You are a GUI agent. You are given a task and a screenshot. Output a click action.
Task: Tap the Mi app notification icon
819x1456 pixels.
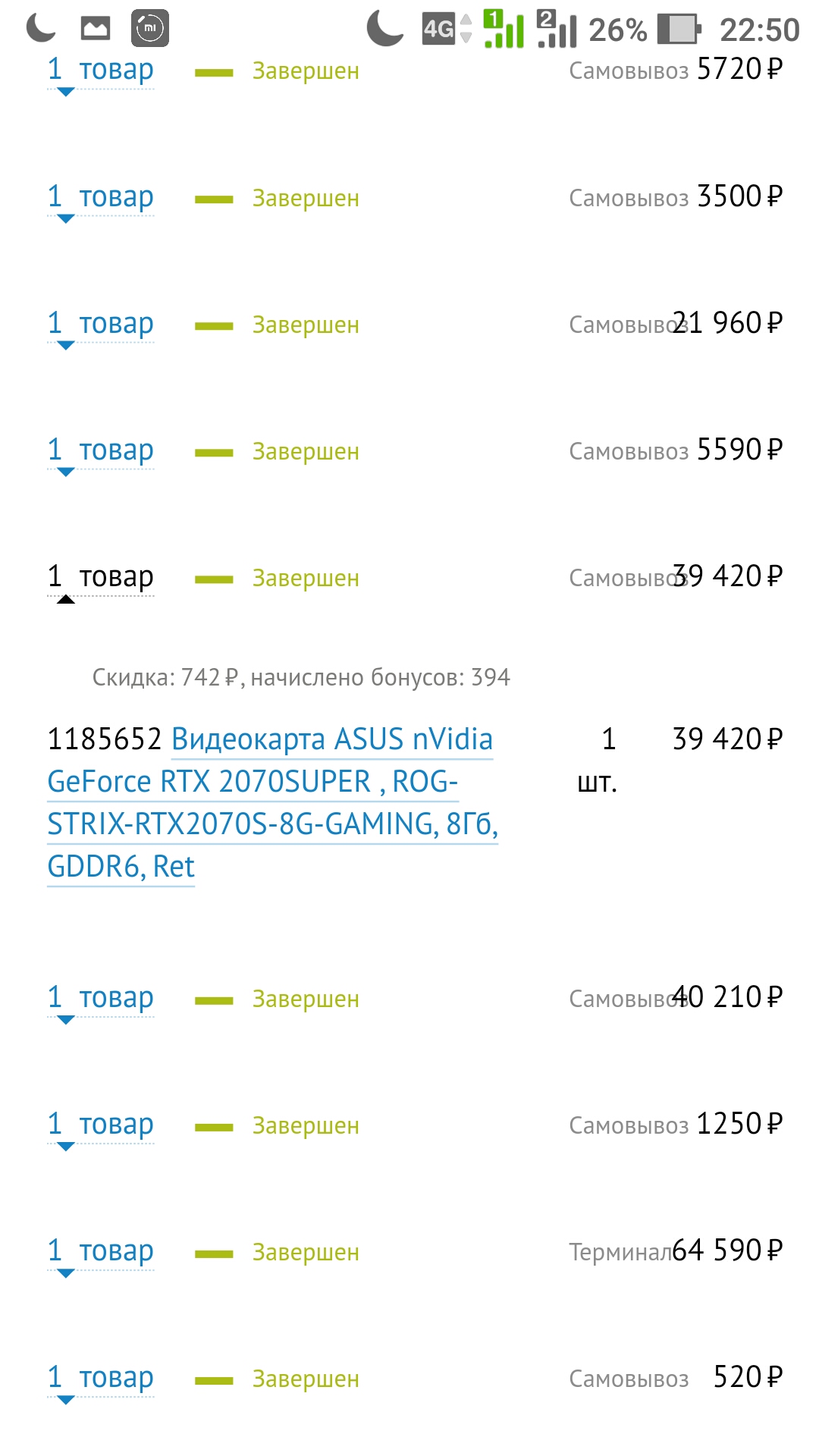coord(150,28)
